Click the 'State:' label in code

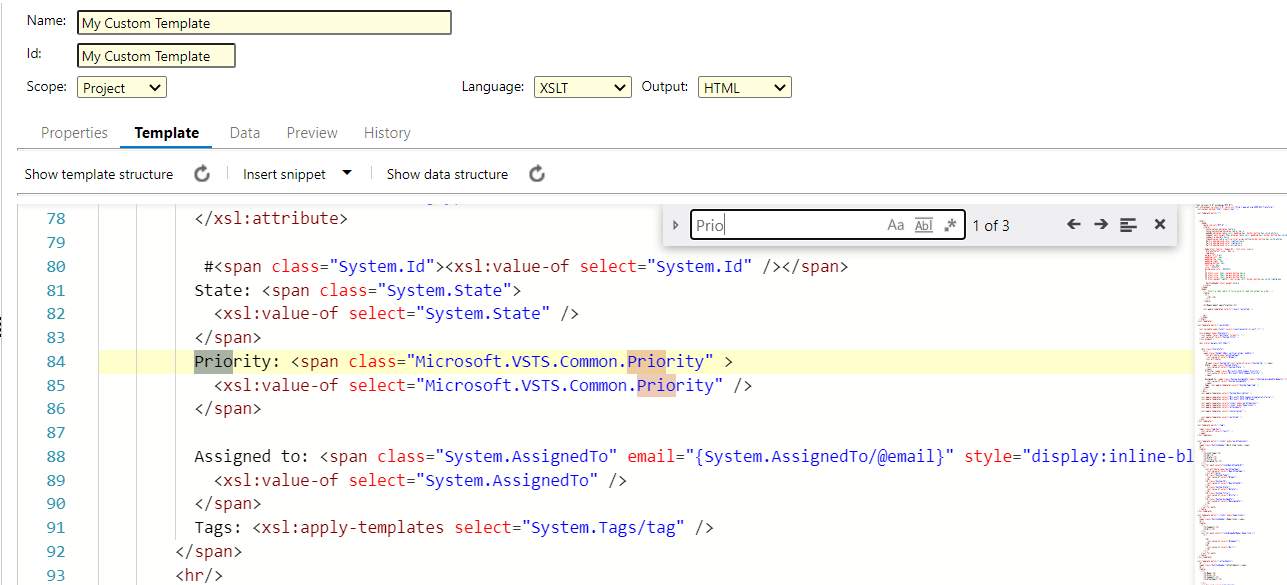click(223, 290)
